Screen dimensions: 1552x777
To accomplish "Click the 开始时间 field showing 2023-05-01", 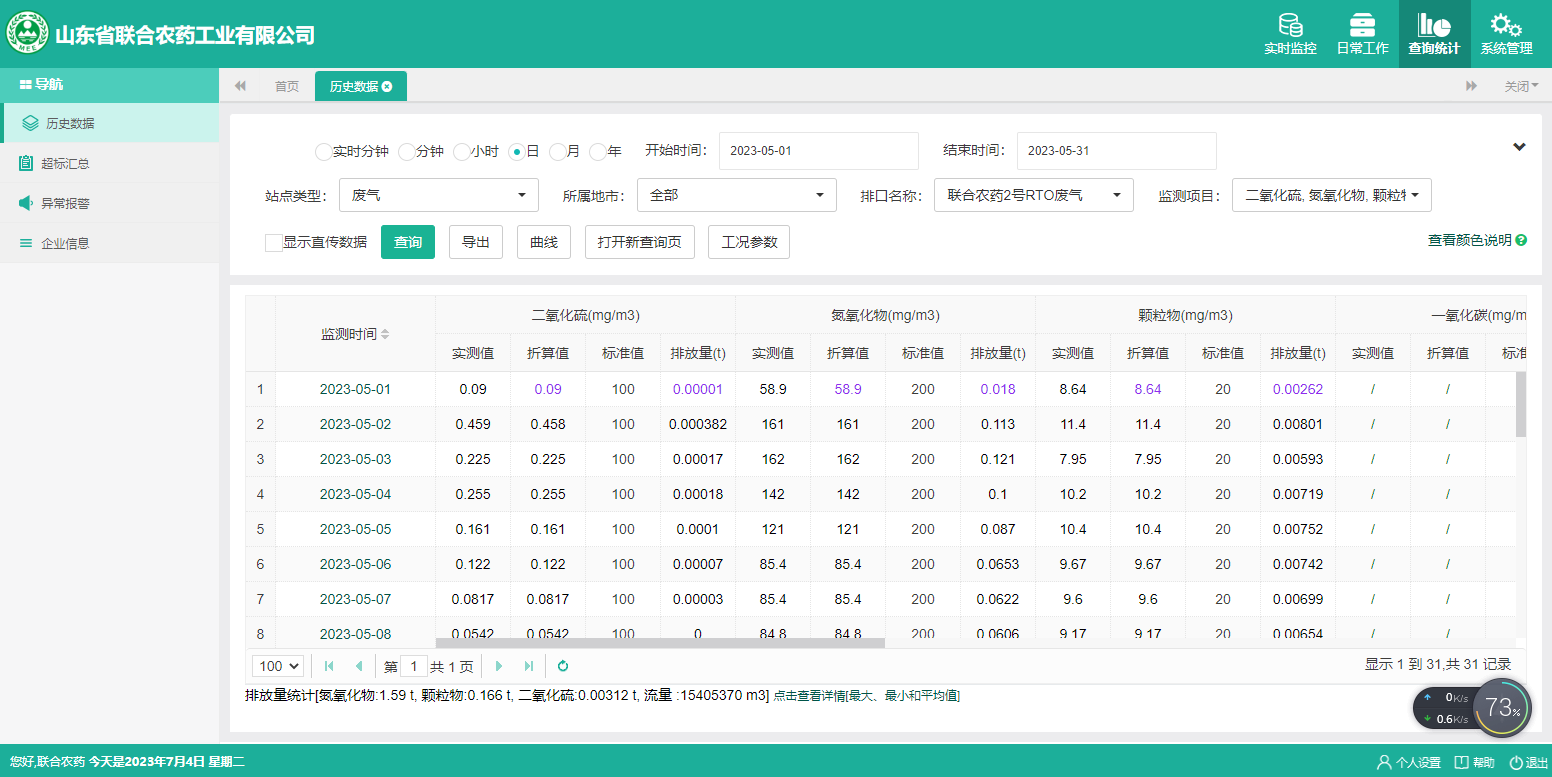I will point(818,151).
